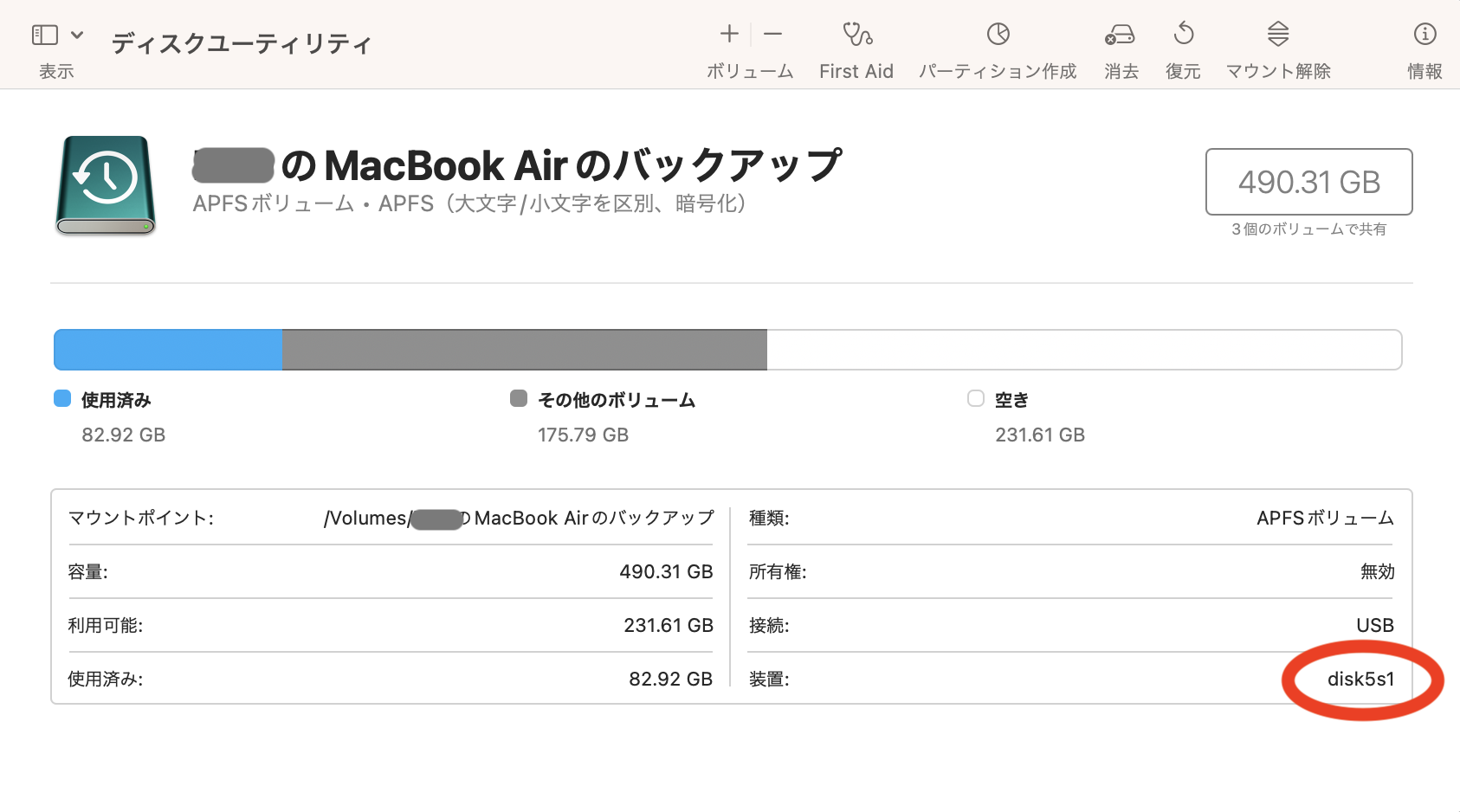The image size is (1460, 812).
Task: Click the restore (復元) arrow icon
Action: (x=1184, y=34)
